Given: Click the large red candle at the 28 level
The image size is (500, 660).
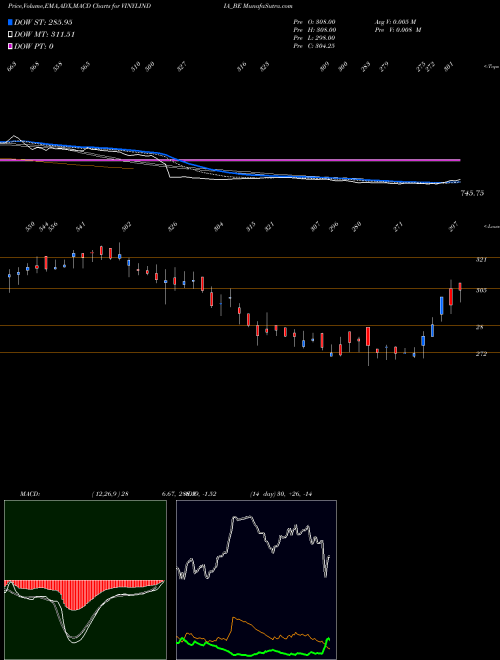Looking at the screenshot, I should [368, 336].
